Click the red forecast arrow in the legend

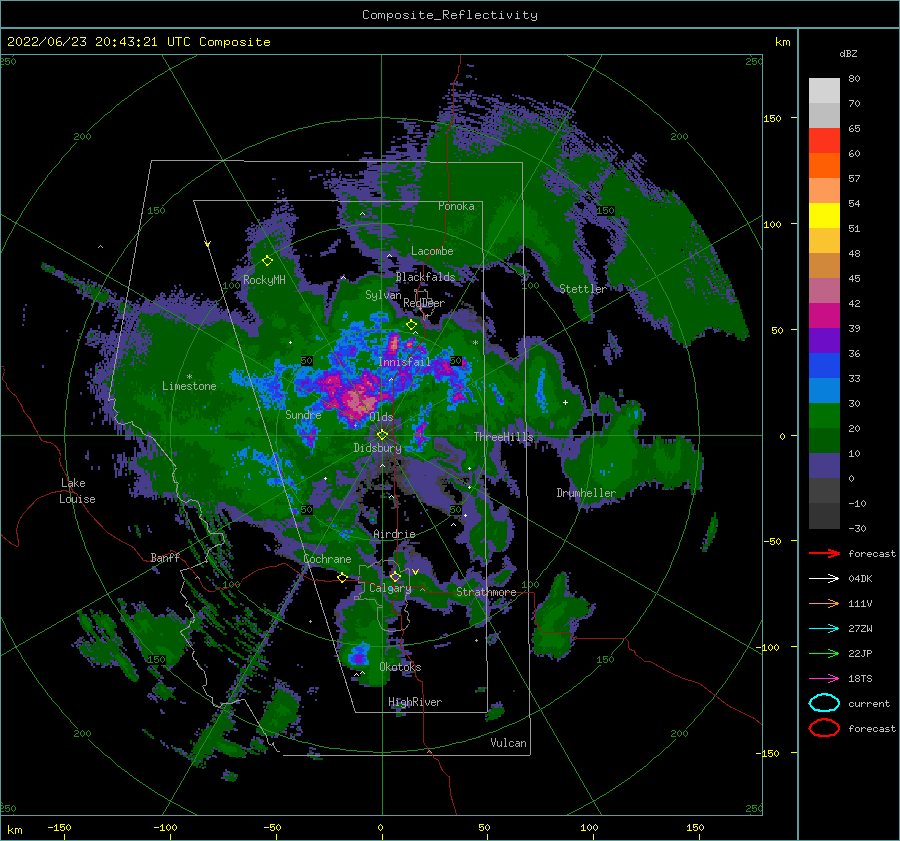pos(824,553)
